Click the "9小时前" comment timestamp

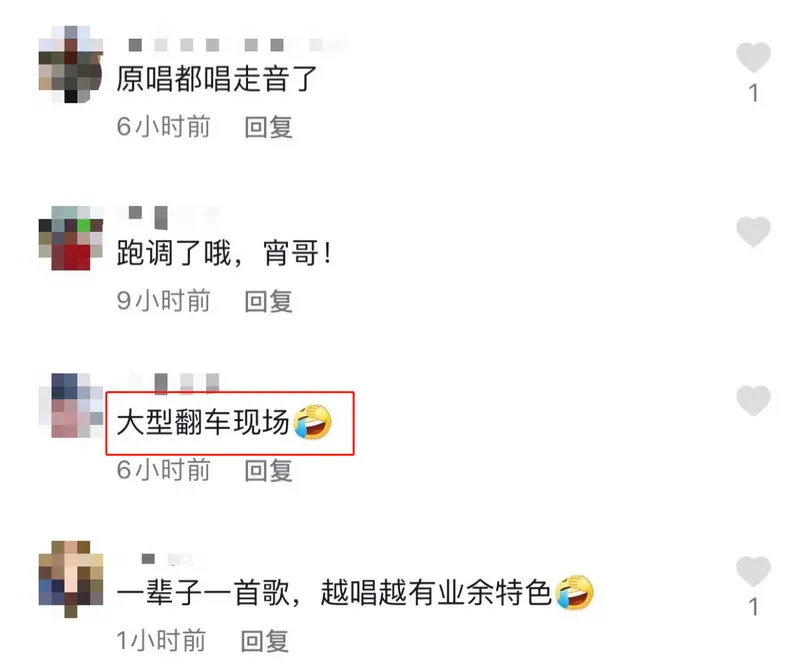click(163, 301)
